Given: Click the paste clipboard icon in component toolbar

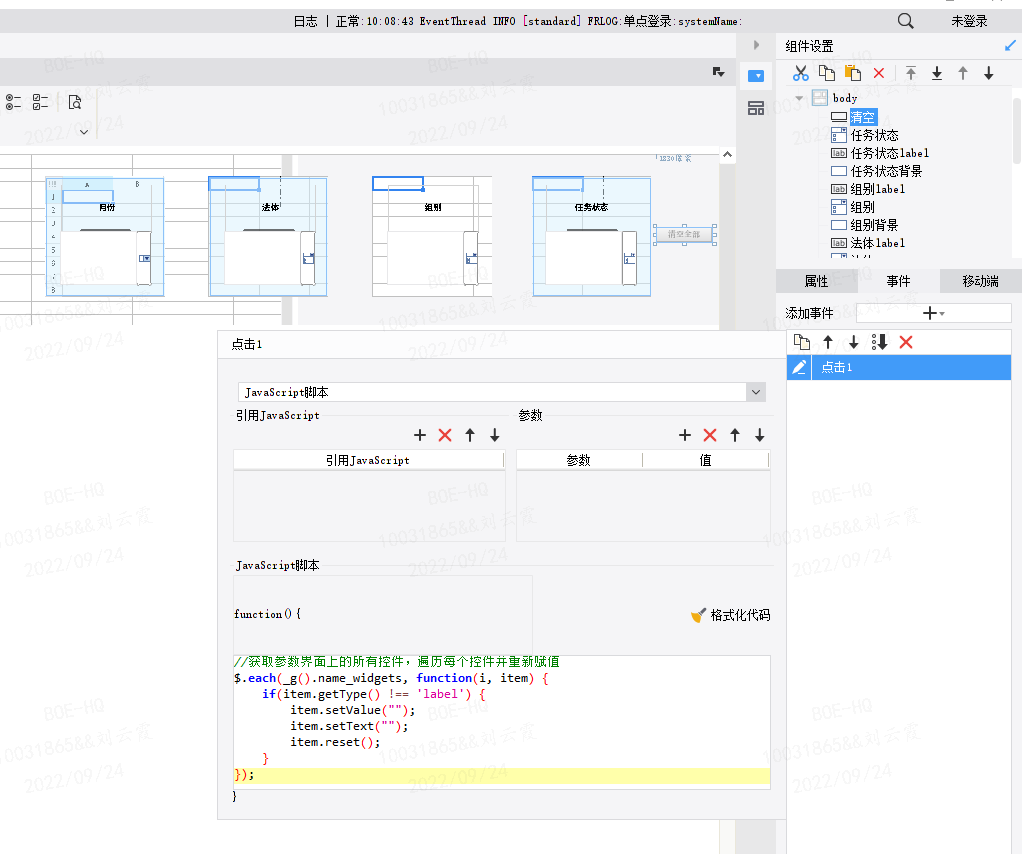Looking at the screenshot, I should (x=853, y=73).
